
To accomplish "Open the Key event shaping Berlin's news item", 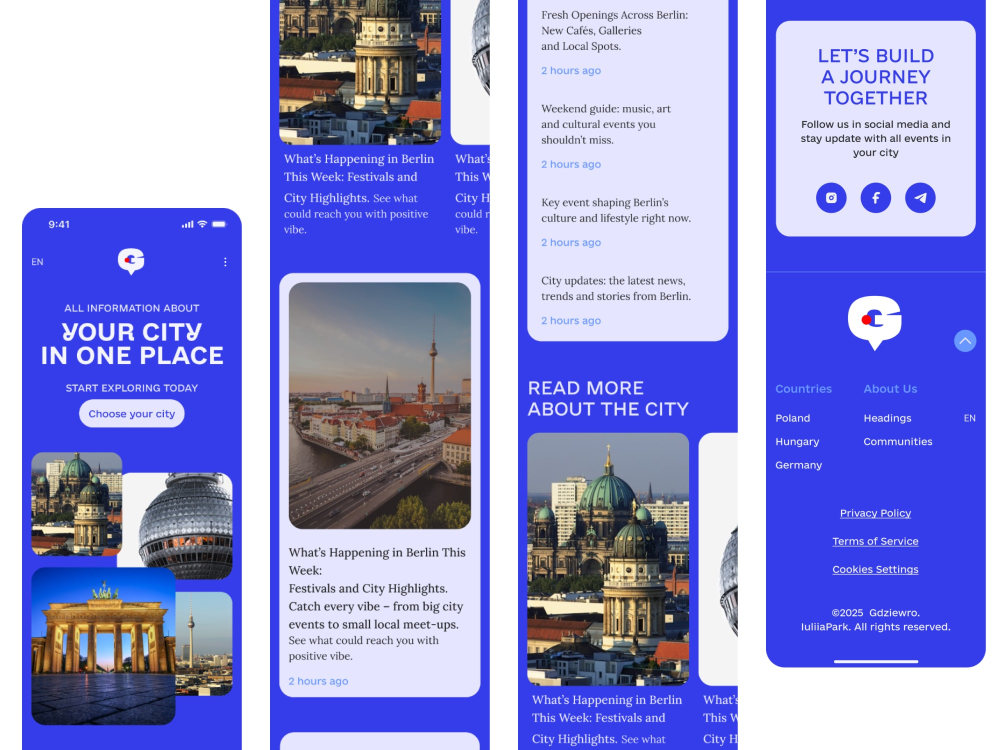I will click(x=616, y=210).
